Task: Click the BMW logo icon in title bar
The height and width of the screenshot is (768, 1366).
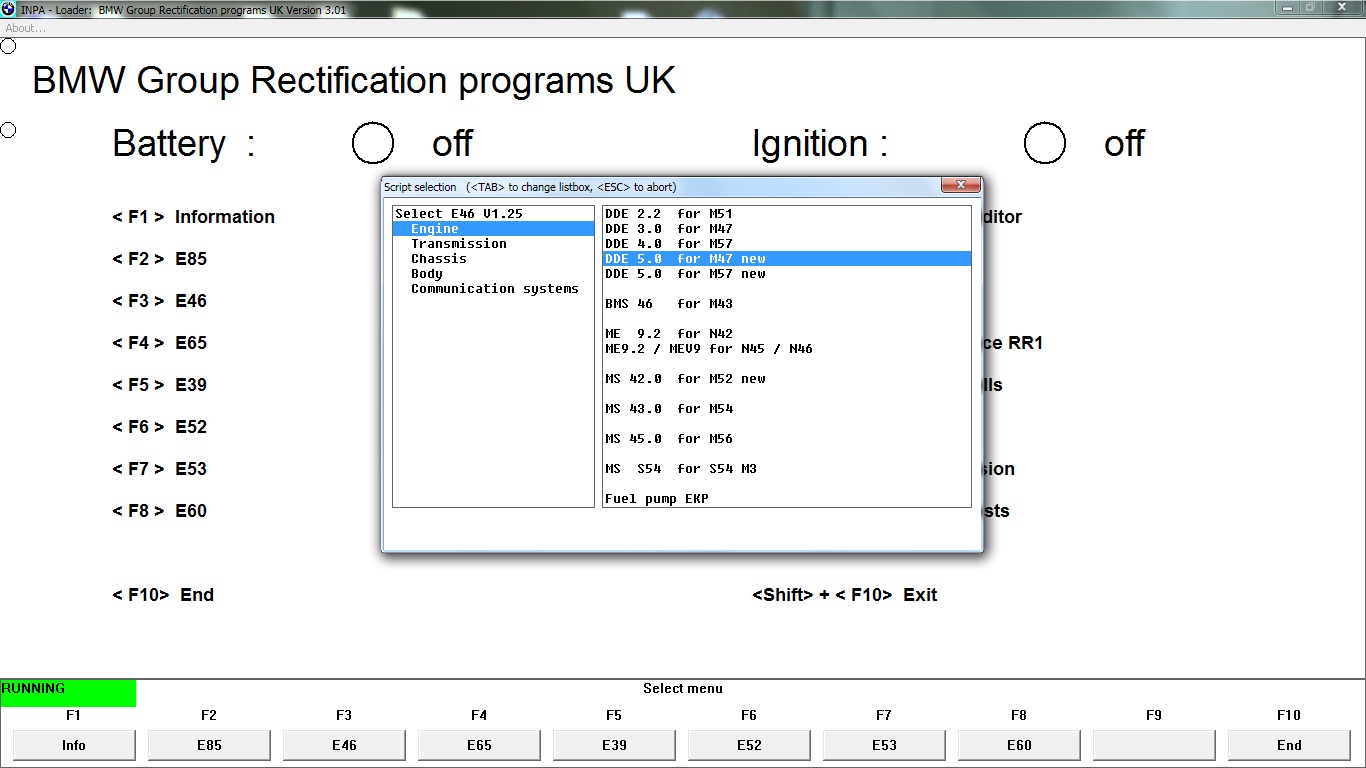Action: 8,9
